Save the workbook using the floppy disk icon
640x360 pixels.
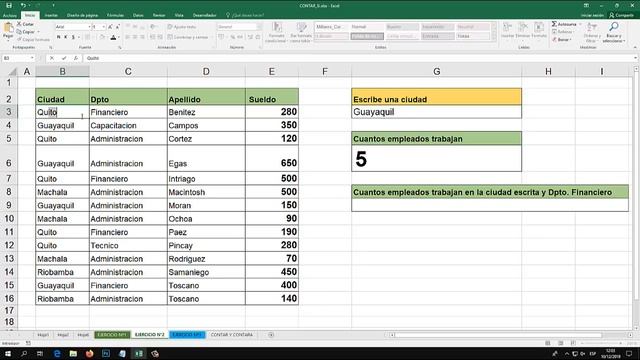coord(9,5)
